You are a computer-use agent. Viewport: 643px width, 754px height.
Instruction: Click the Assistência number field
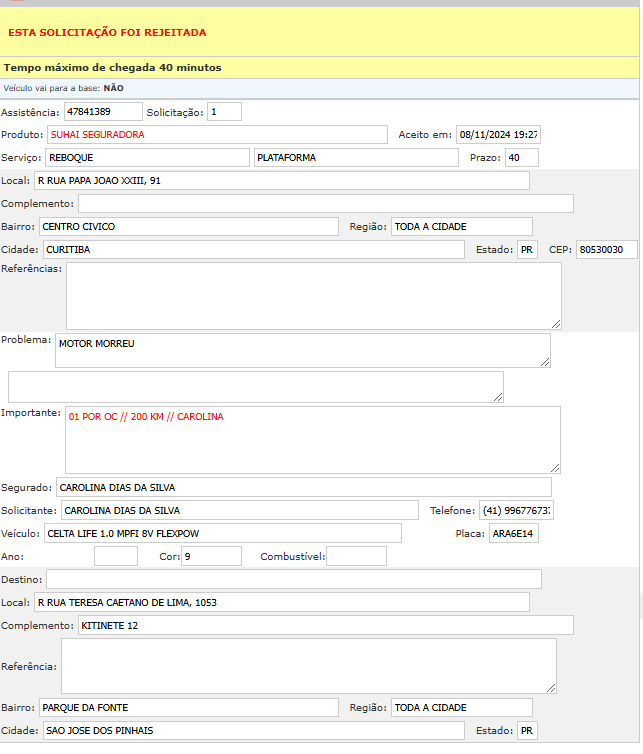coord(102,112)
